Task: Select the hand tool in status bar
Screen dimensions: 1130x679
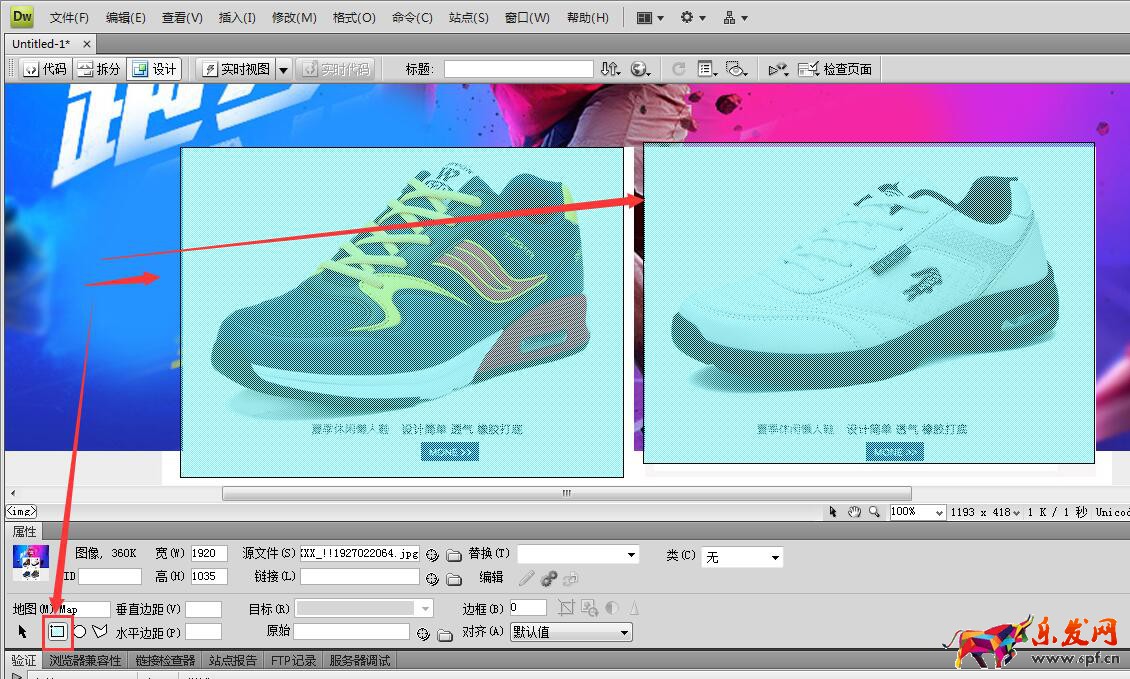Action: point(854,512)
